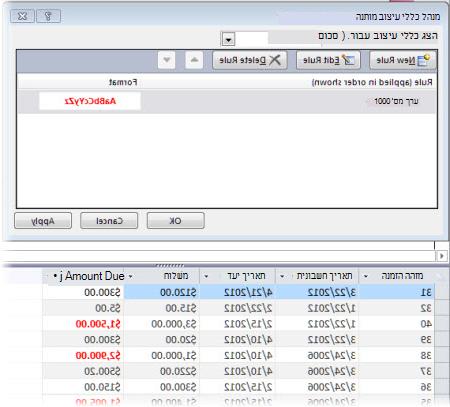
Task: Select order ID cell 32
Action: coord(397,308)
